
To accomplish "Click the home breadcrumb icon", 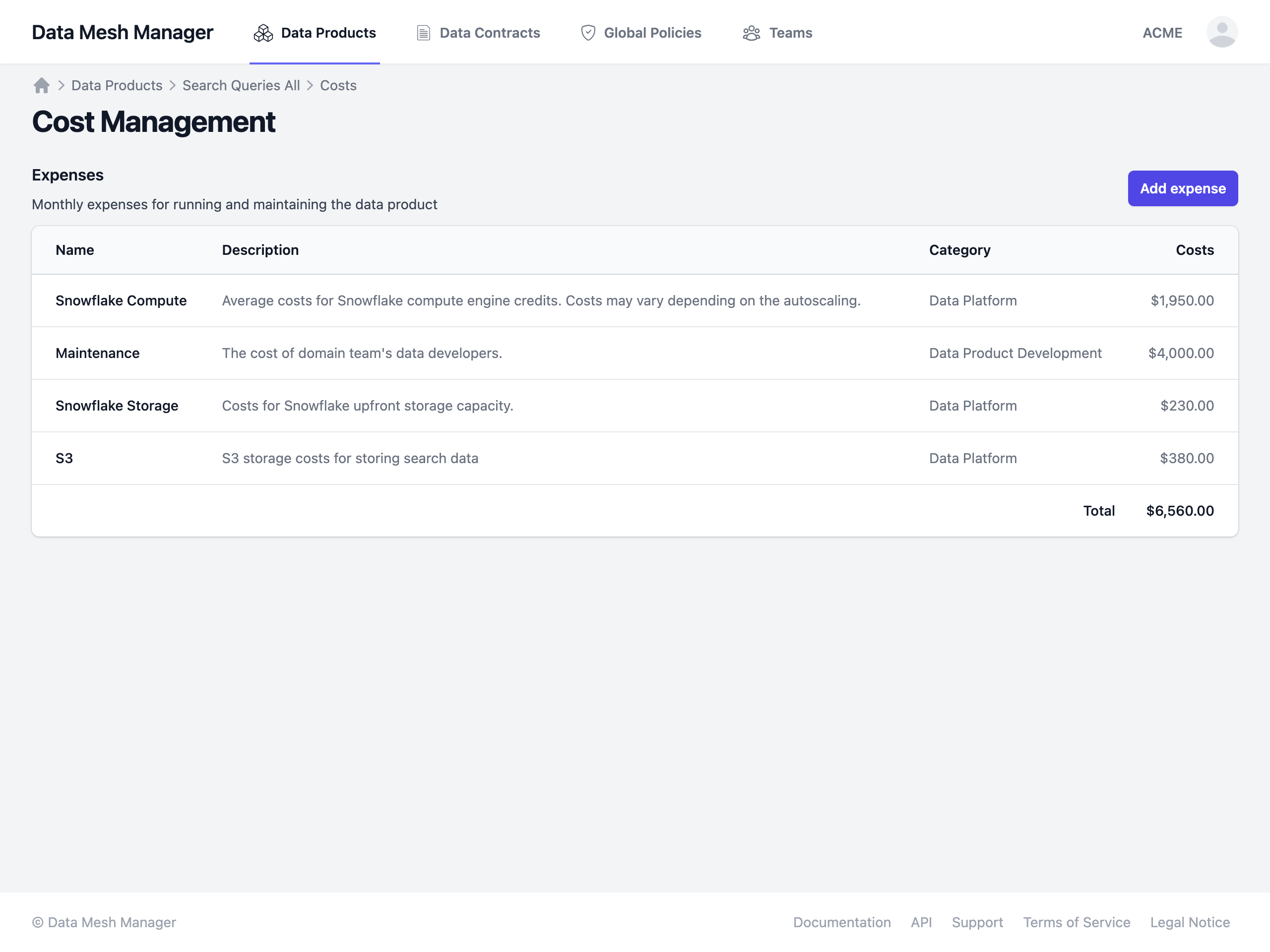I will click(41, 85).
